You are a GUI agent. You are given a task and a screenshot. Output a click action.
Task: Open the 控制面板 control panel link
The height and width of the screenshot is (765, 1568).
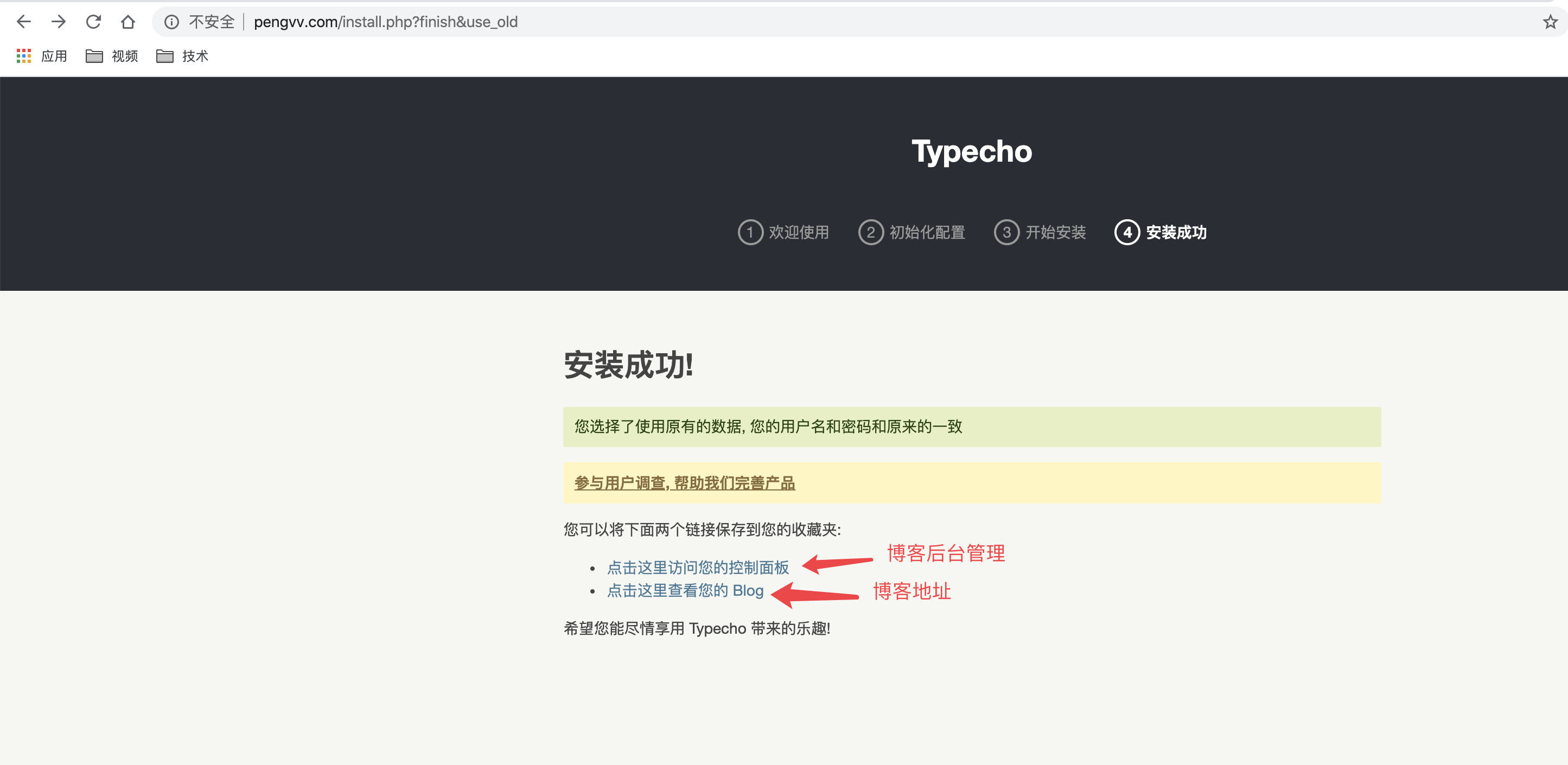coord(698,567)
